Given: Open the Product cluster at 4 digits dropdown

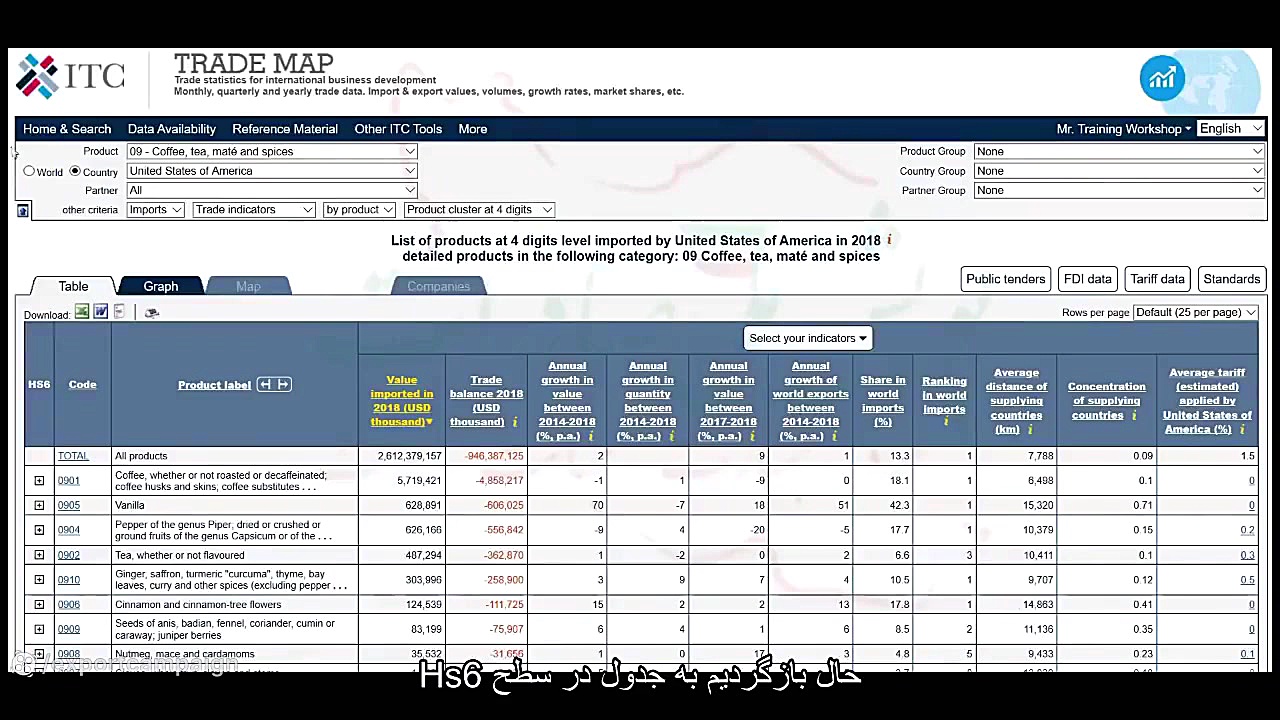Looking at the screenshot, I should click(479, 210).
